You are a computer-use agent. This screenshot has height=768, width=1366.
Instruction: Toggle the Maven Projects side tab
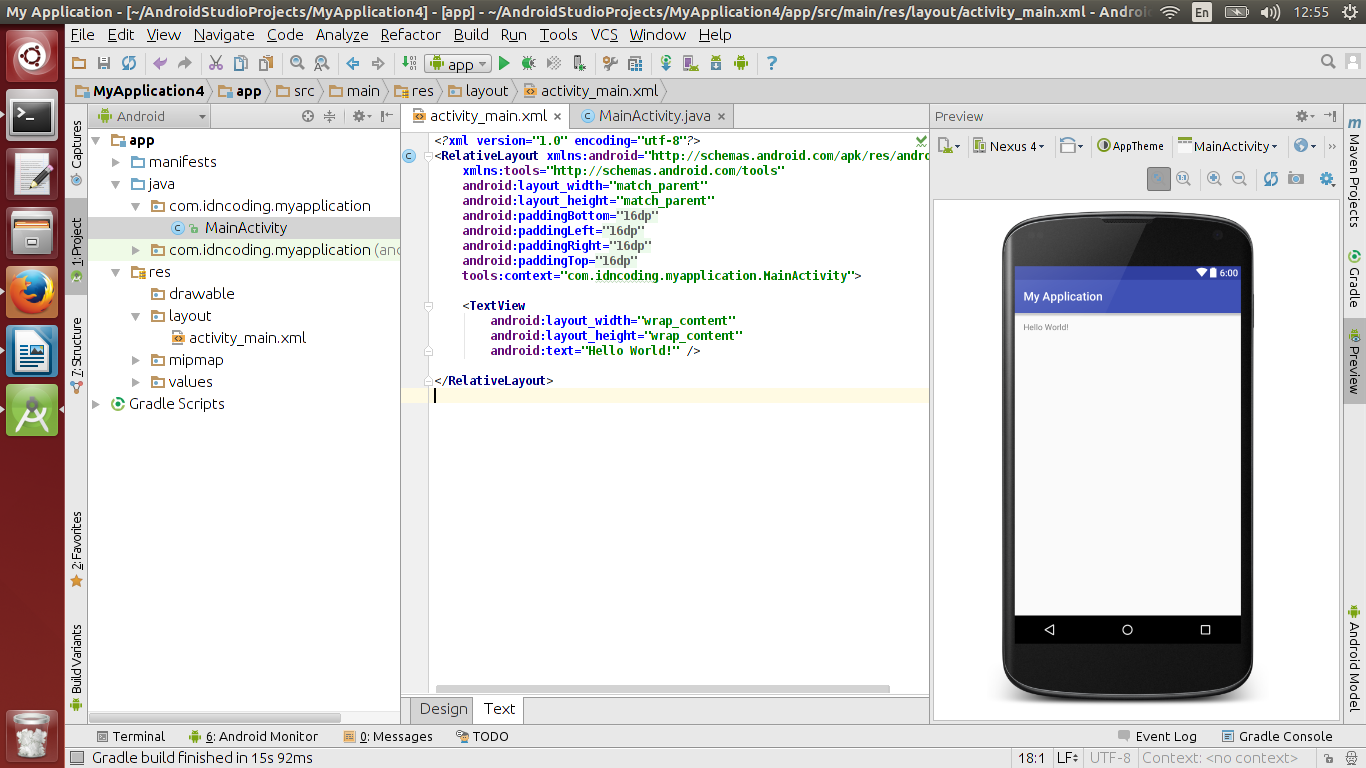pos(1354,172)
